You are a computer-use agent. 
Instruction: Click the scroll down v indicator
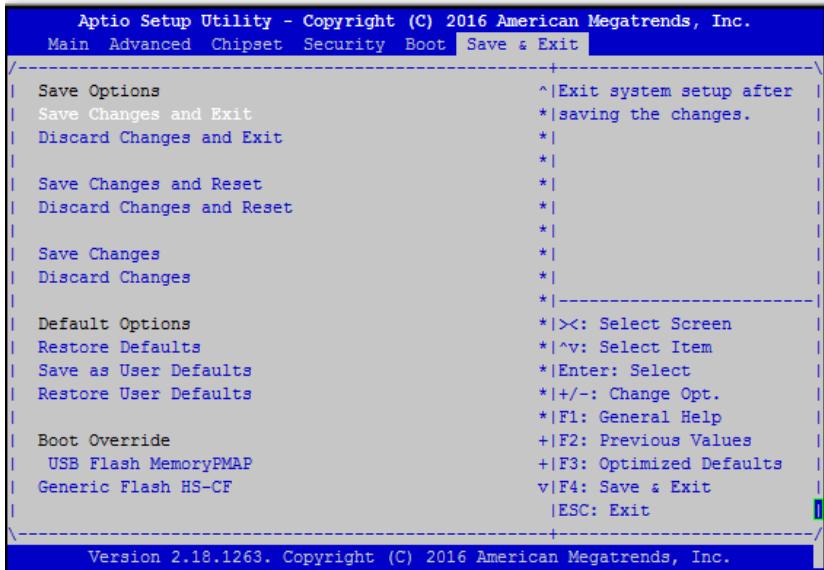click(x=543, y=488)
